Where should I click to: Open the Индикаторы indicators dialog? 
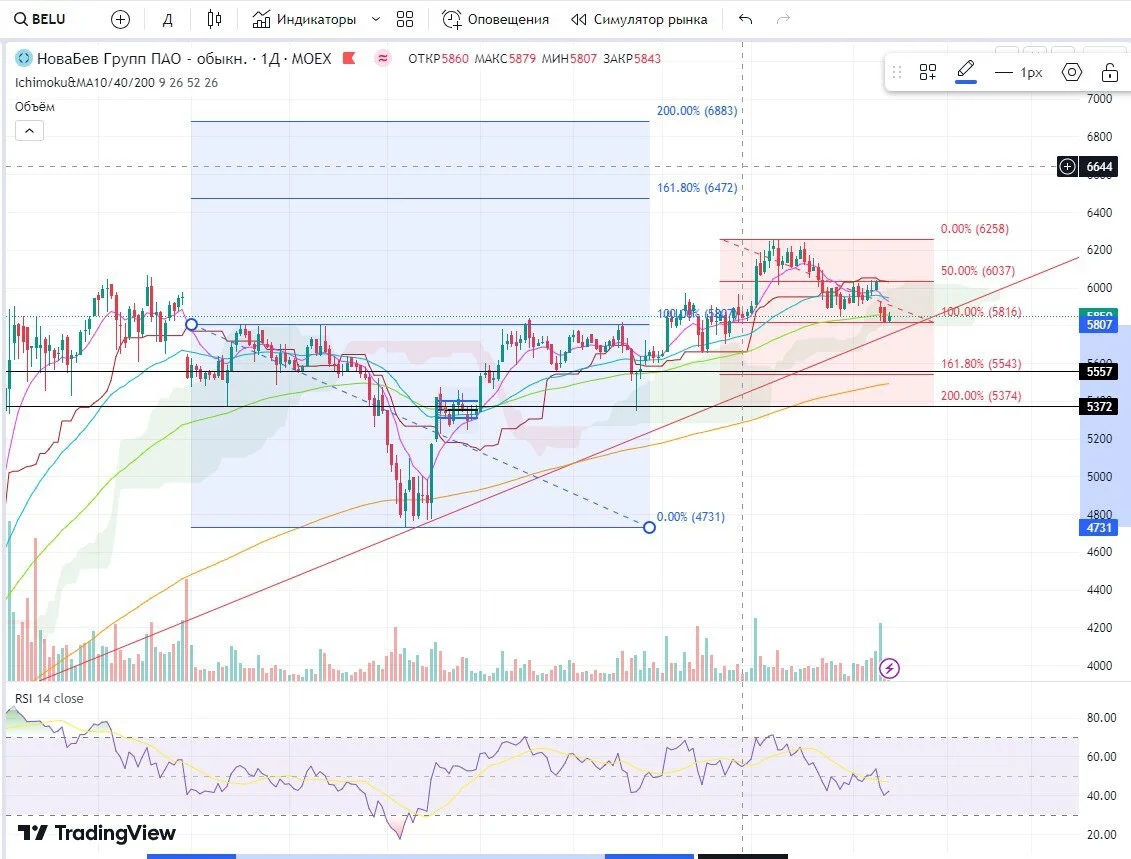(304, 19)
